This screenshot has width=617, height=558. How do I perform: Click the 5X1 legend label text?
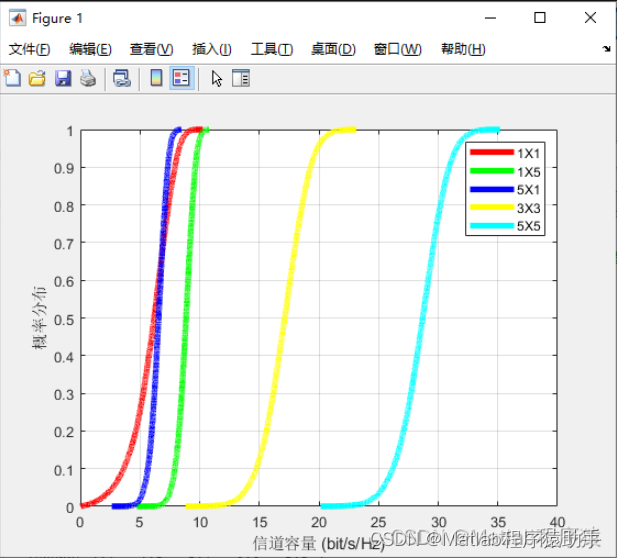pyautogui.click(x=528, y=190)
